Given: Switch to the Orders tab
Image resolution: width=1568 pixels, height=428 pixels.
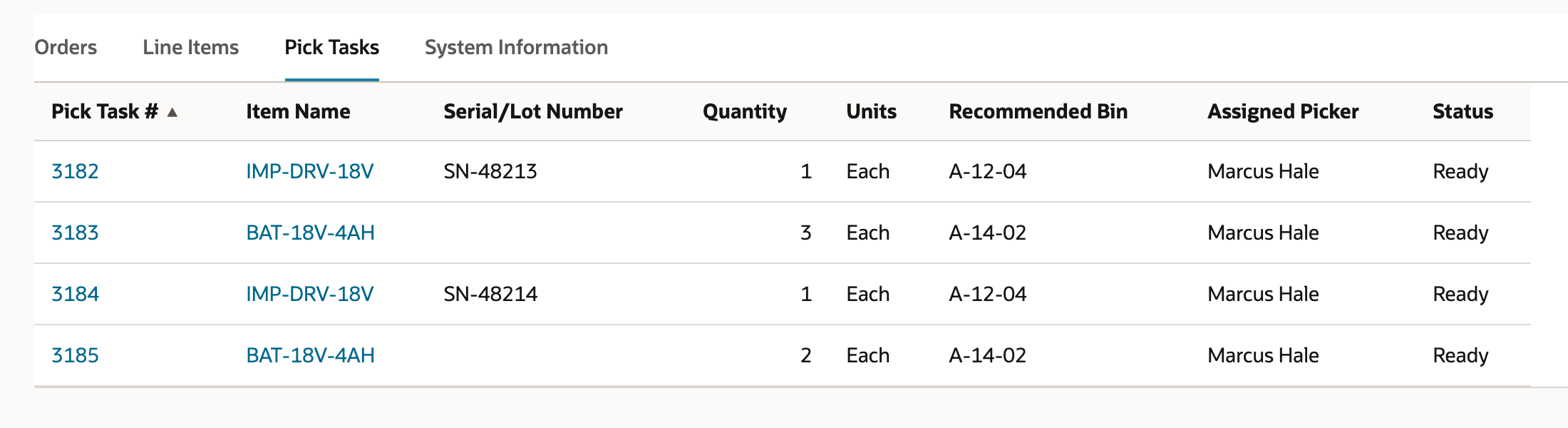Looking at the screenshot, I should point(66,47).
